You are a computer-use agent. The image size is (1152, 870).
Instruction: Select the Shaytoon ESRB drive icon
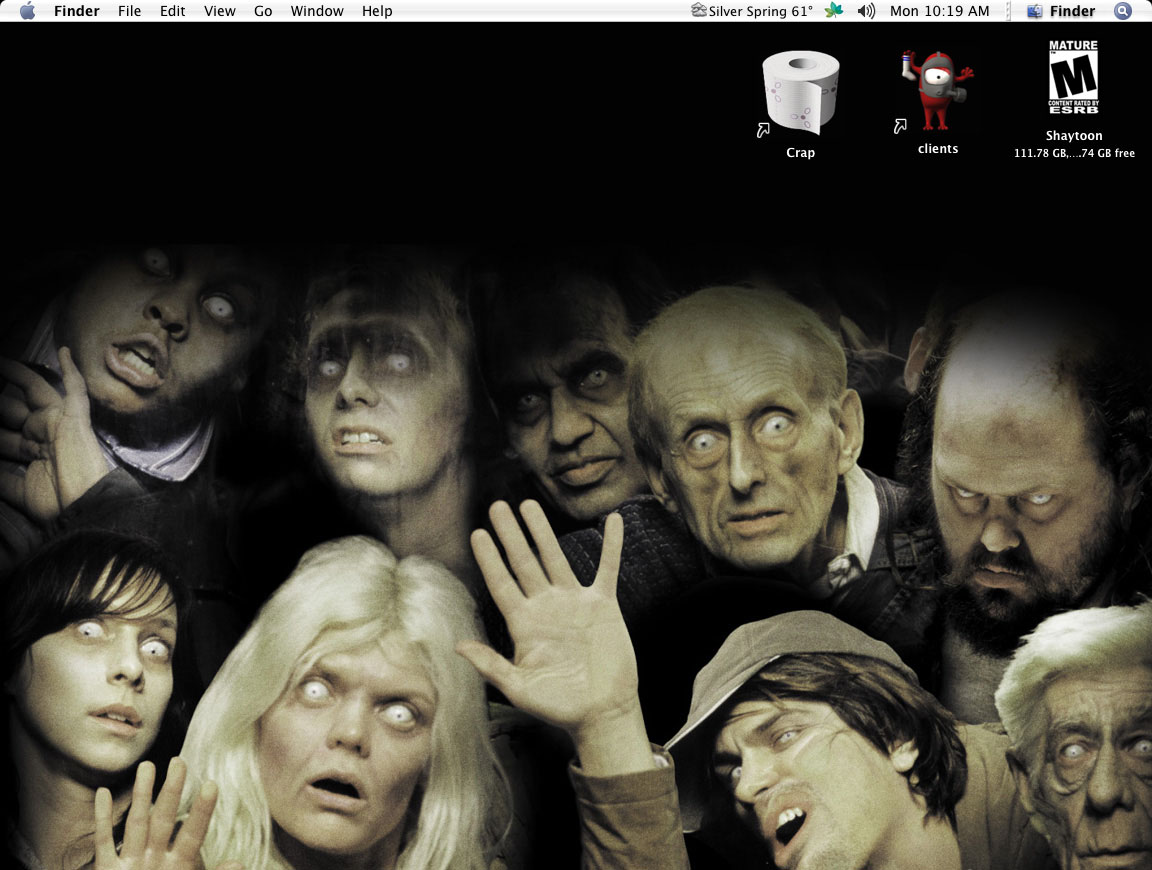point(1073,77)
